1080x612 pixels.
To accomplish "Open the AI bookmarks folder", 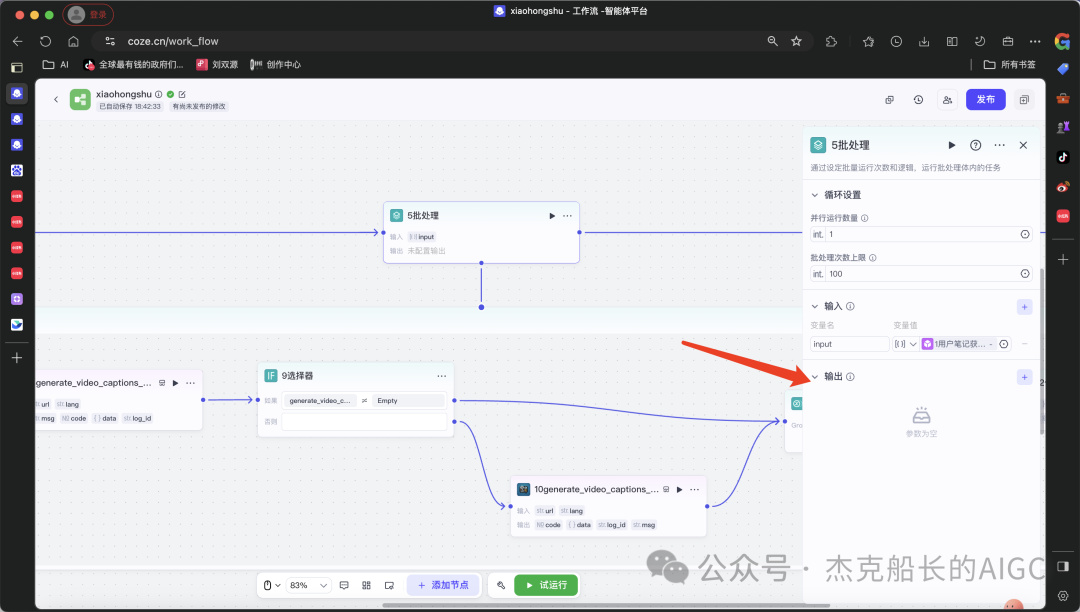I will point(56,65).
